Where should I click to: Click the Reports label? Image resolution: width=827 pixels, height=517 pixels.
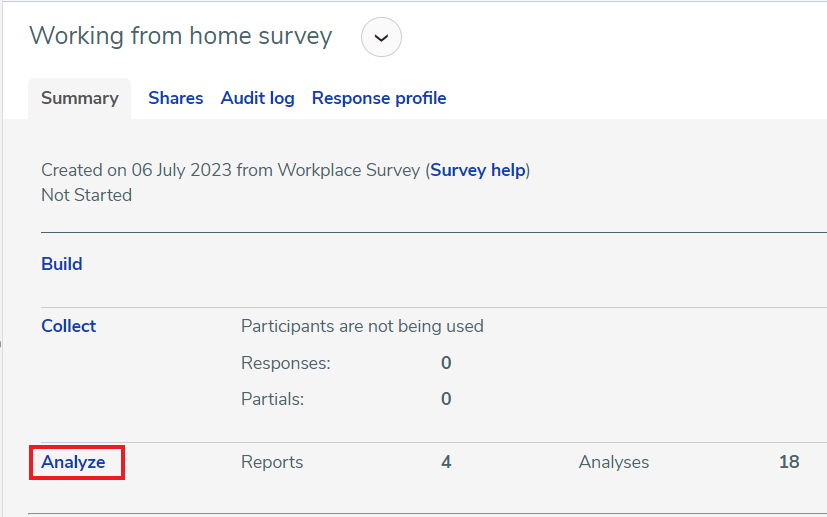[272, 462]
